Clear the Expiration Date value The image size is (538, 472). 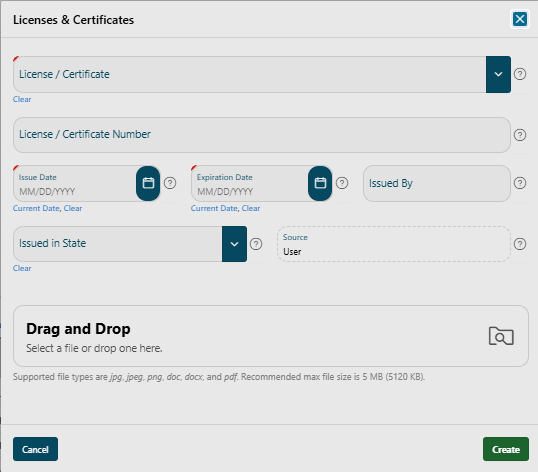pos(251,208)
